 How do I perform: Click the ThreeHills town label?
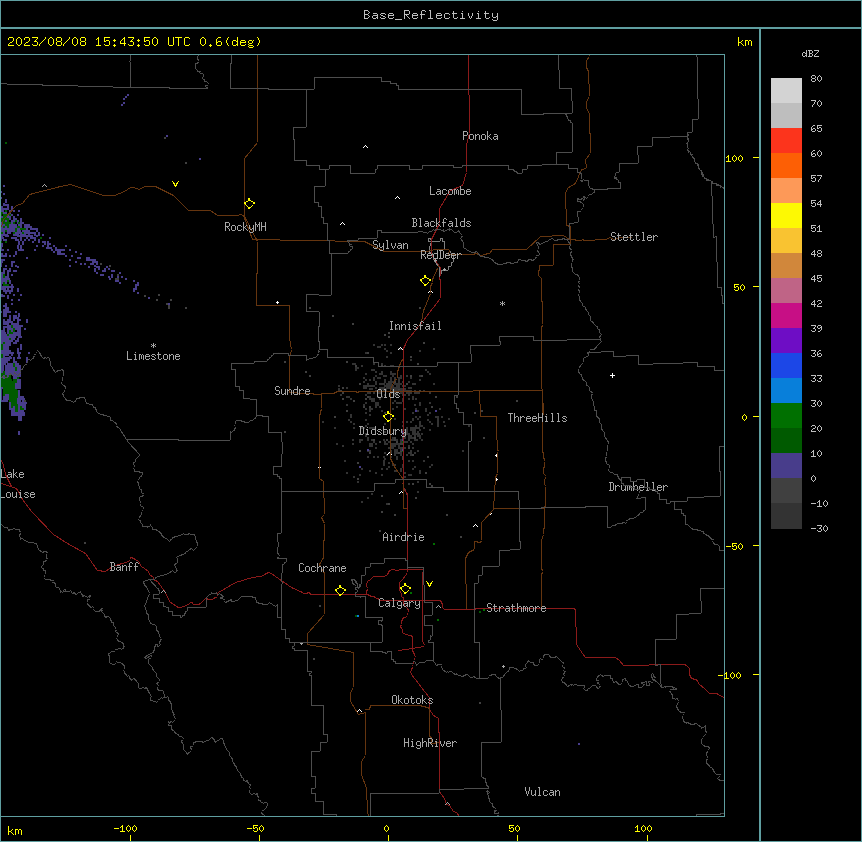(x=537, y=418)
